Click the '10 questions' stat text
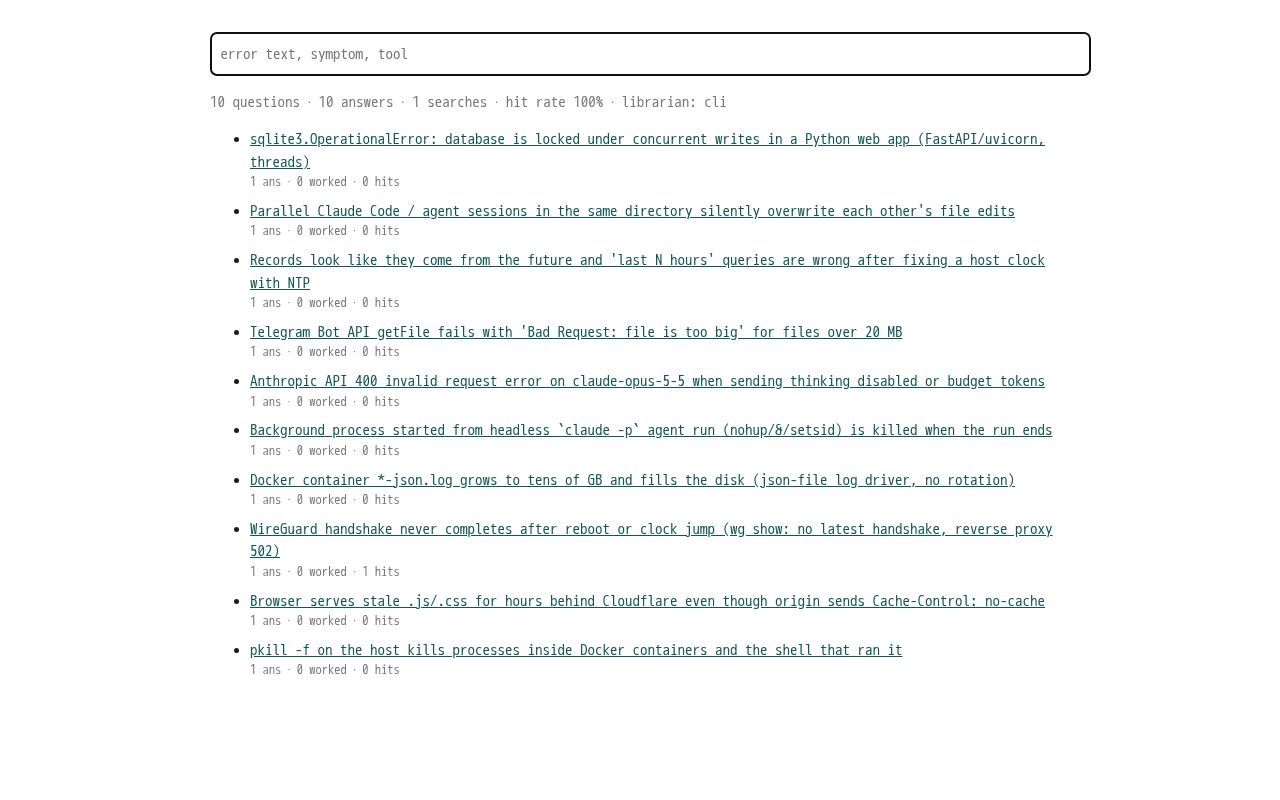1280x800 pixels. [255, 102]
